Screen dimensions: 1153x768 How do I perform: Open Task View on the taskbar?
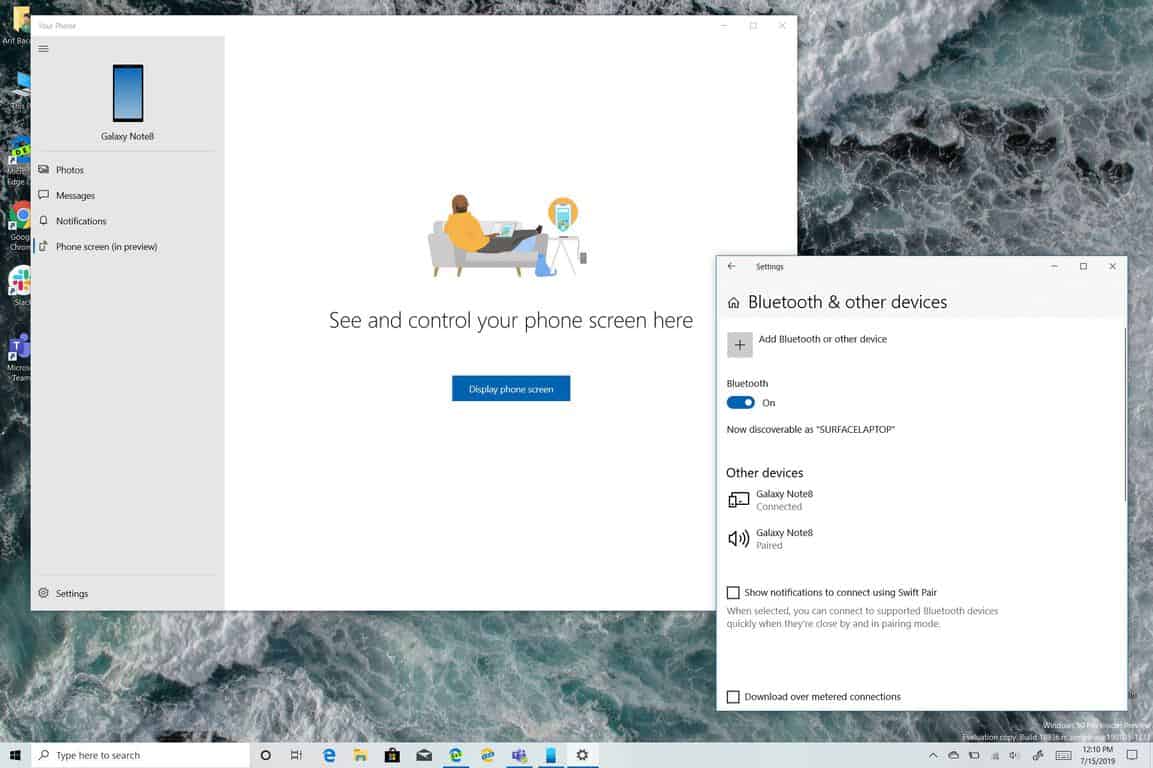pyautogui.click(x=296, y=755)
